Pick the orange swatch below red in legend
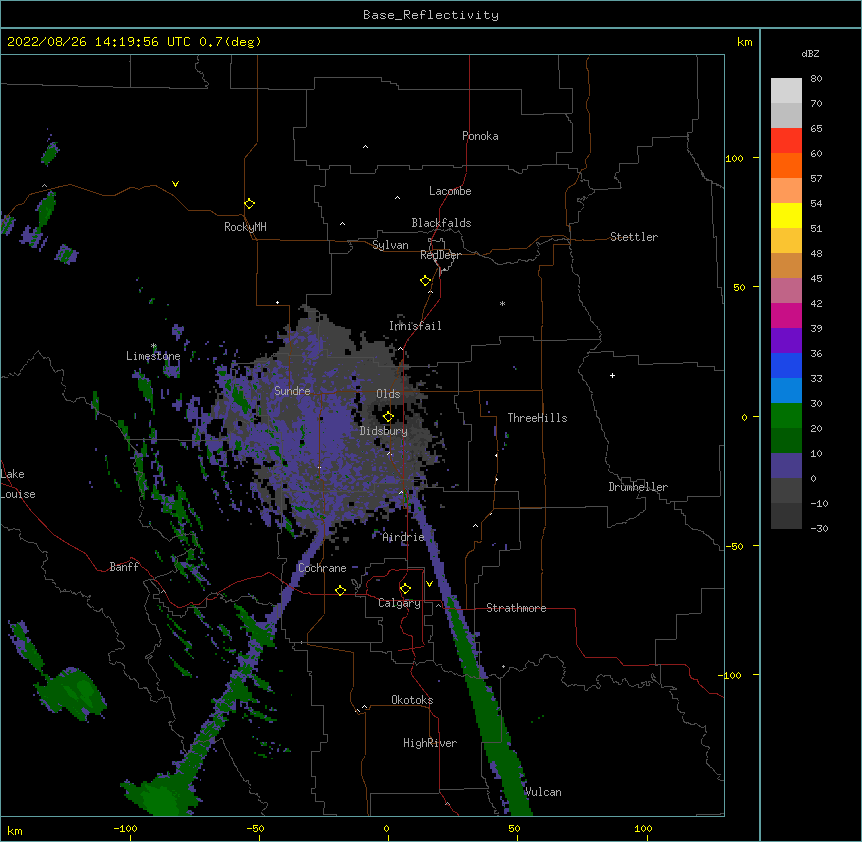This screenshot has height=842, width=862. (x=786, y=165)
